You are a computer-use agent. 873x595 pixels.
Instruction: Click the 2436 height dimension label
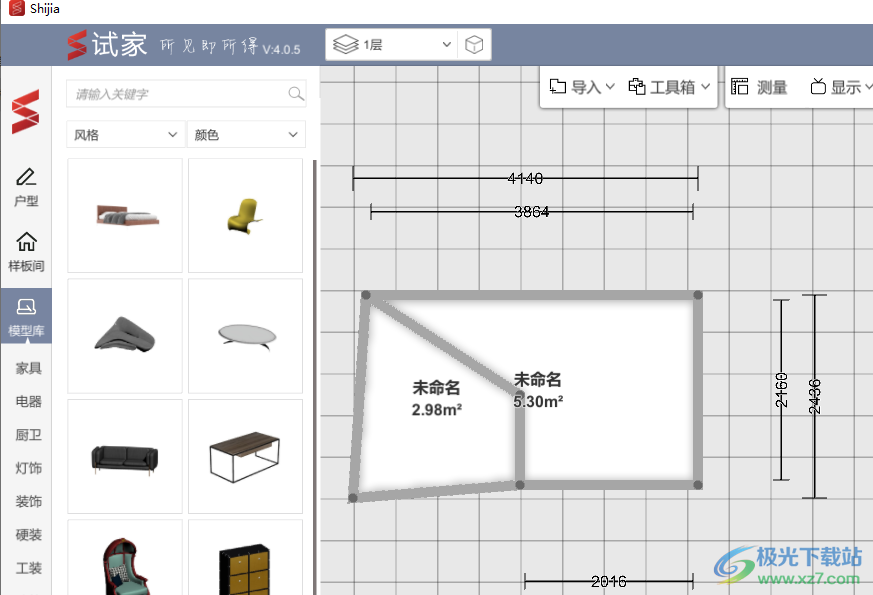pyautogui.click(x=815, y=396)
